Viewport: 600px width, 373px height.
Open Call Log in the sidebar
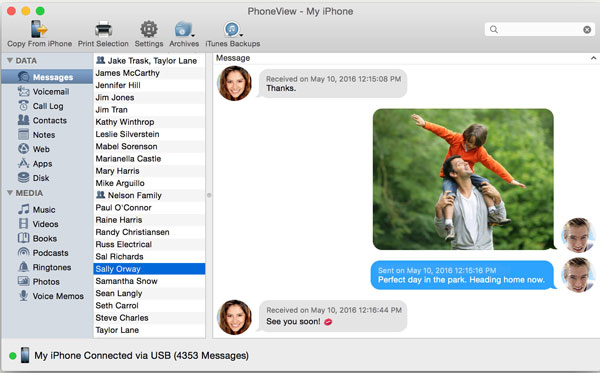(47, 106)
